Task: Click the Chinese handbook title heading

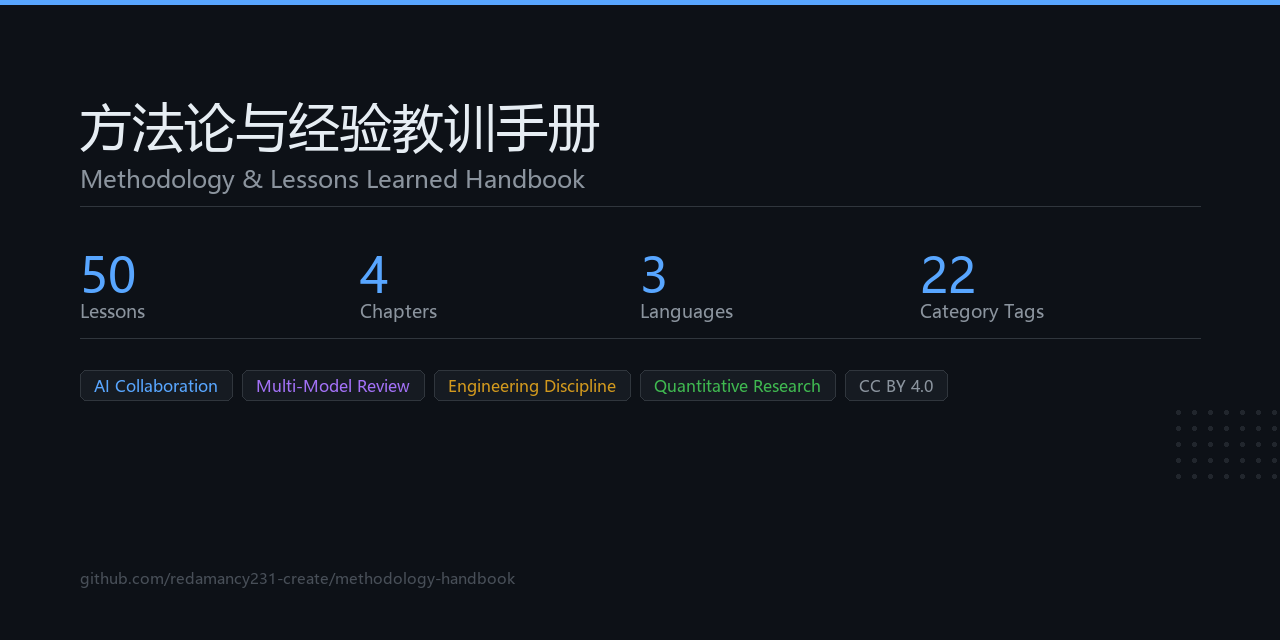Action: coord(340,129)
